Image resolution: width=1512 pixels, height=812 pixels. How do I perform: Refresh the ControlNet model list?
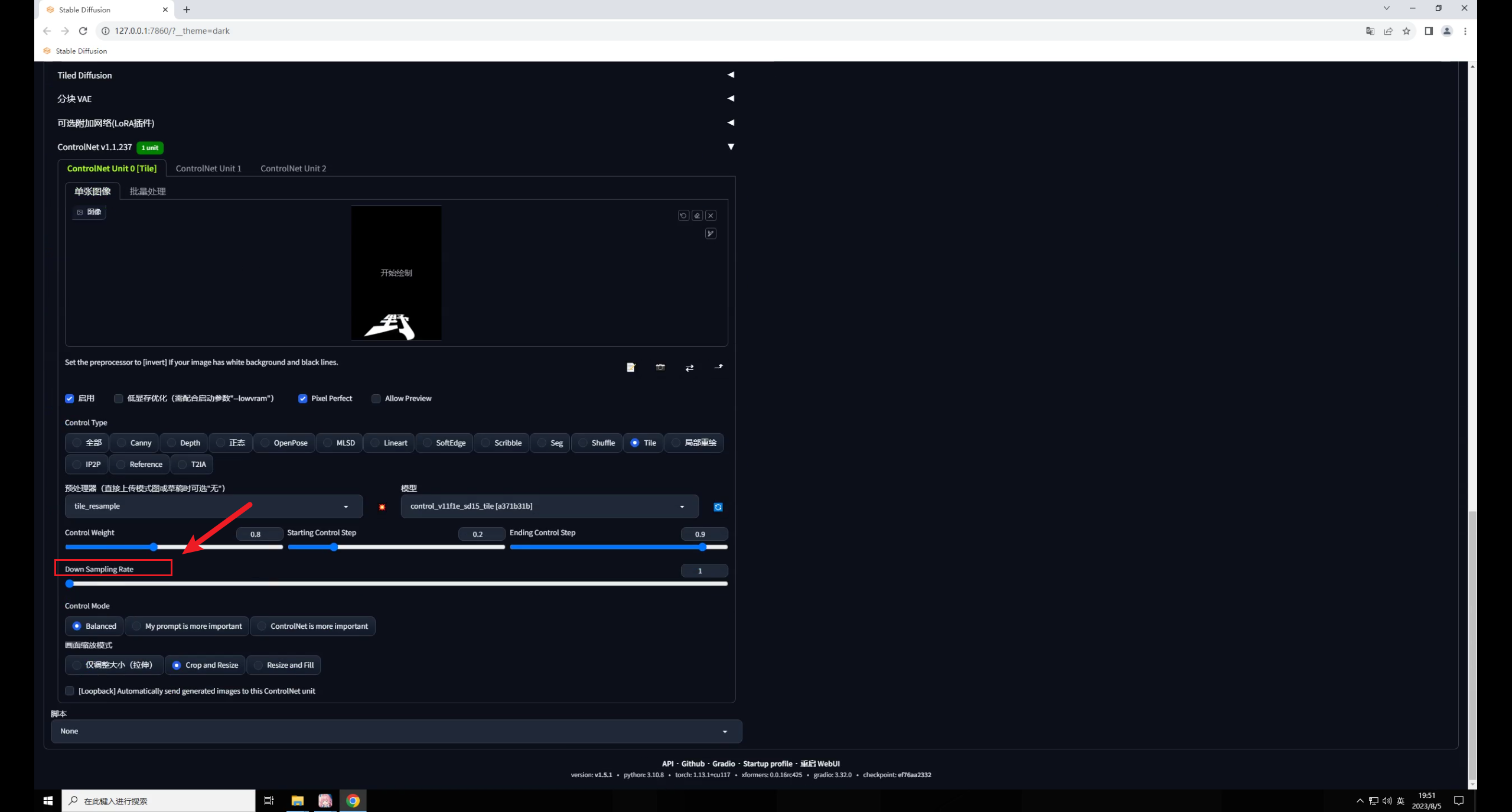(x=718, y=507)
